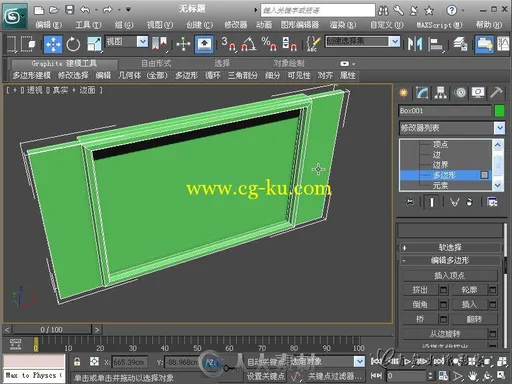
Task: Open reference coordinate system dropdown
Action: pos(143,42)
